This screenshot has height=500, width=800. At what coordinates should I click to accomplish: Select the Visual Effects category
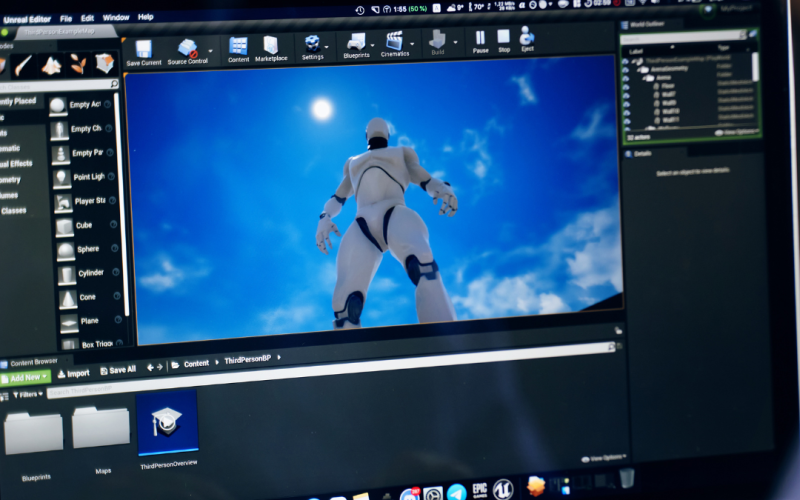tap(16, 164)
